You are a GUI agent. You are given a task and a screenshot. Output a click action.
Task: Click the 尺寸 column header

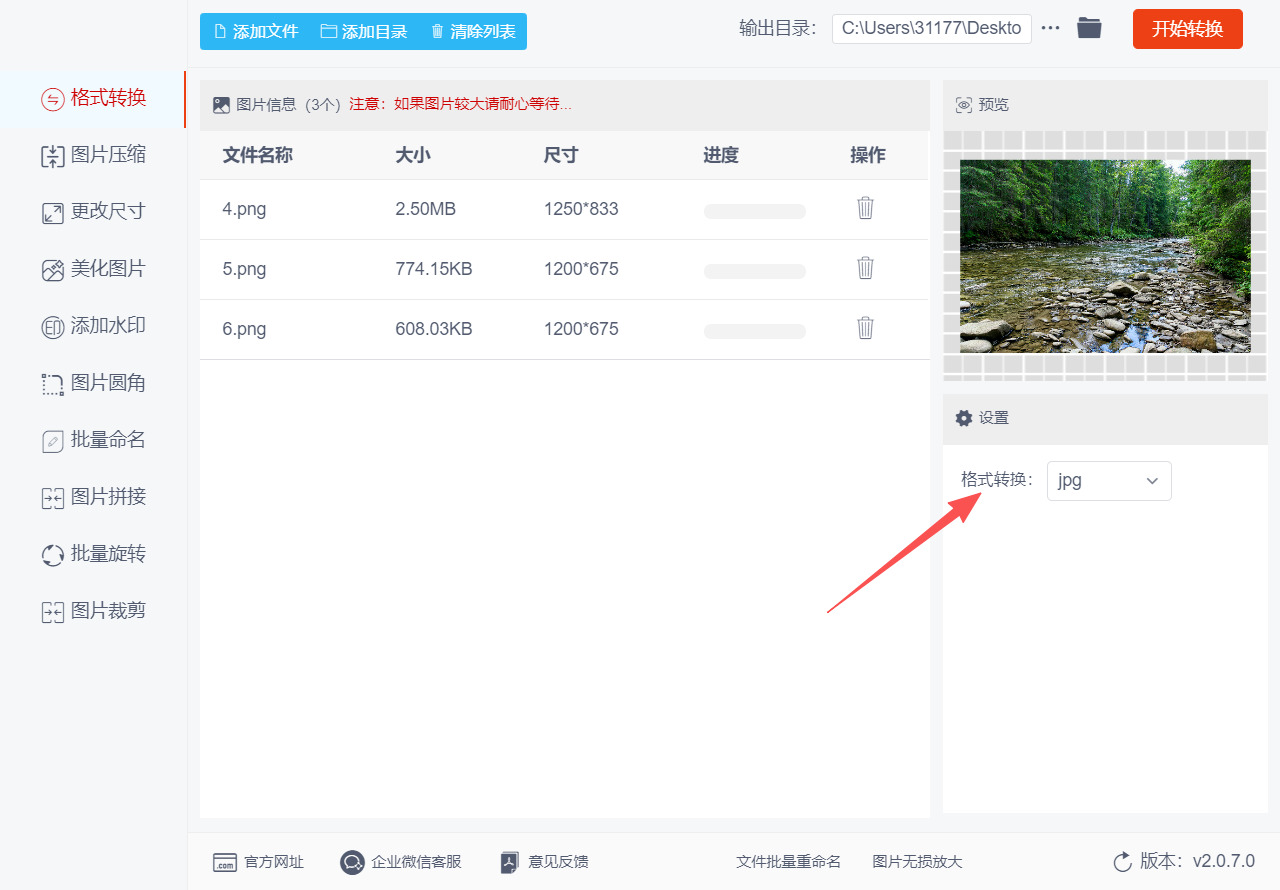pyautogui.click(x=561, y=155)
